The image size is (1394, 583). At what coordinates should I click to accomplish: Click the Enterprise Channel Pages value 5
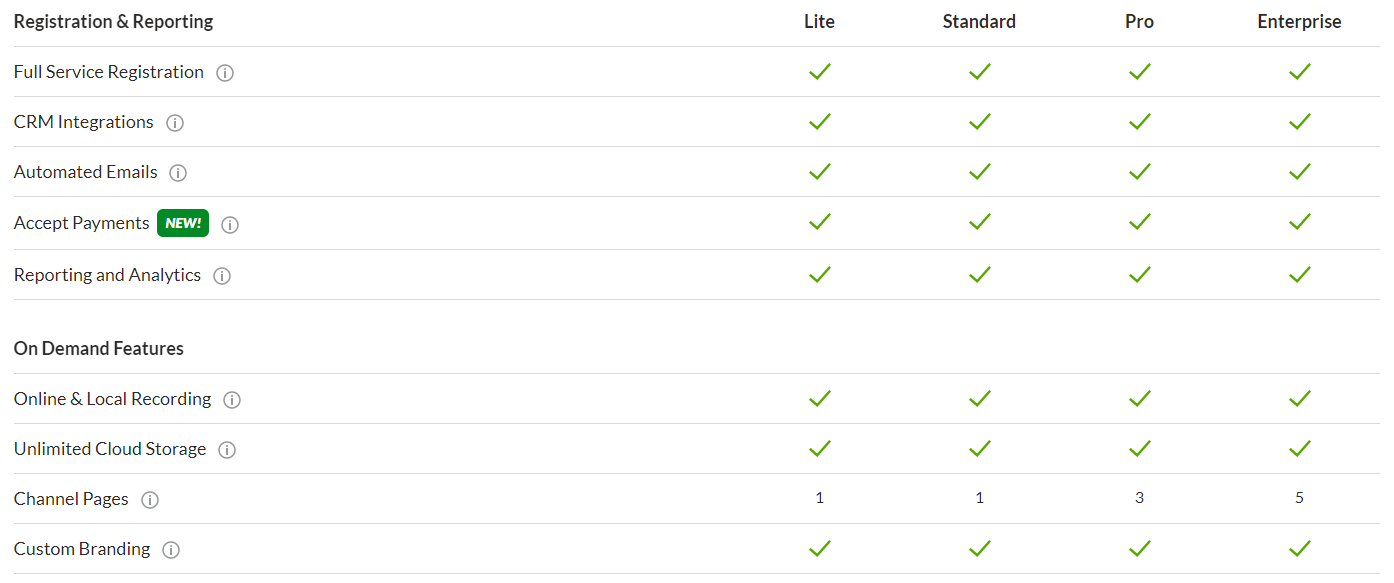1299,498
